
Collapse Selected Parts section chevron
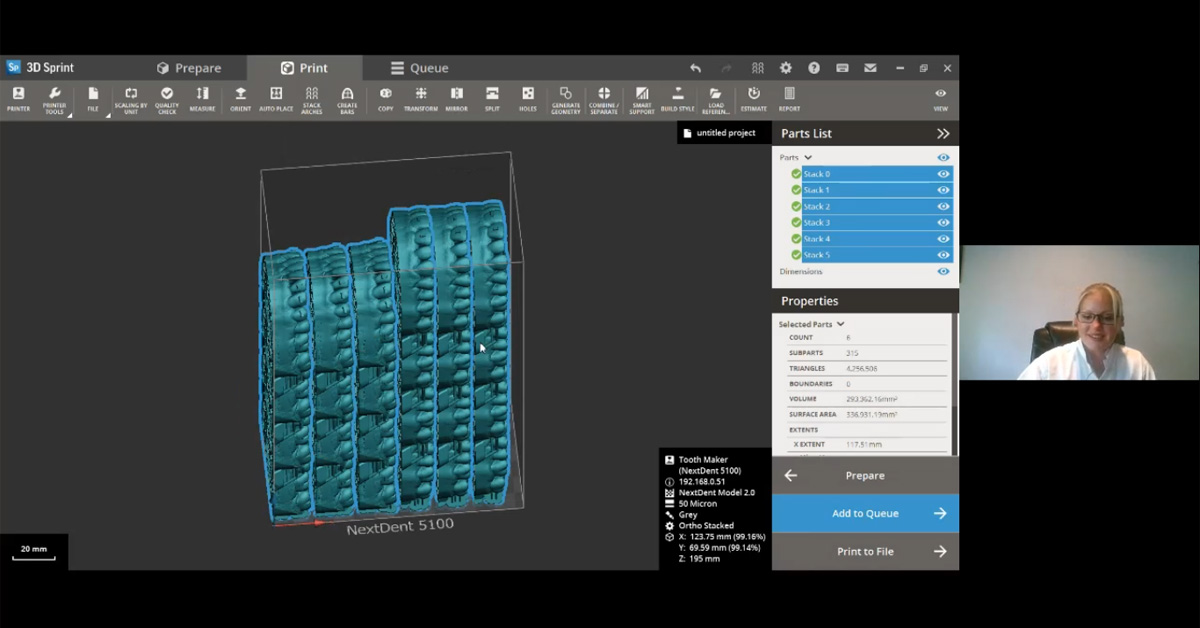[x=840, y=324]
